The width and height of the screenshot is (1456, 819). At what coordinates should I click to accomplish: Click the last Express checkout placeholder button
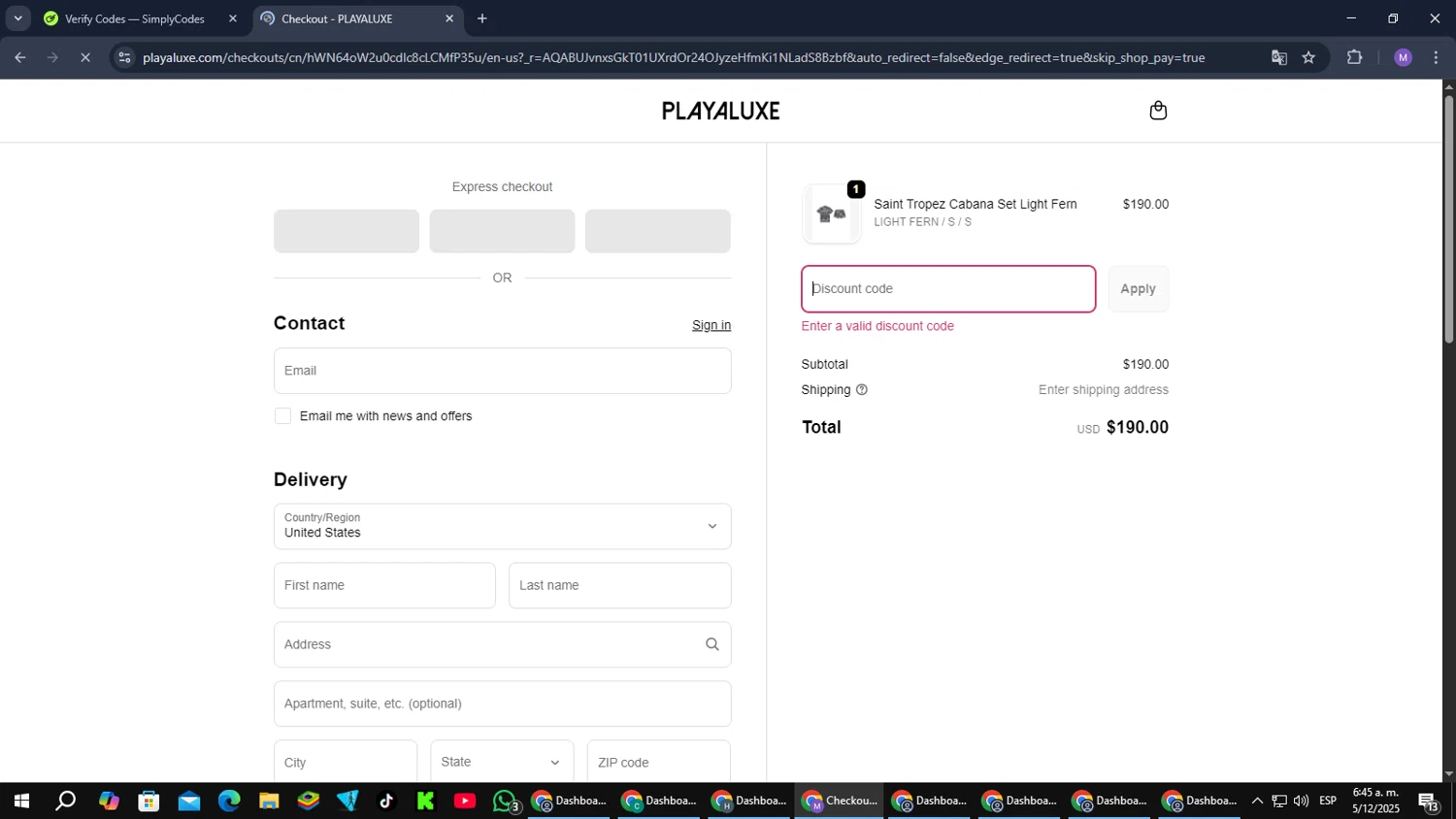point(658,231)
